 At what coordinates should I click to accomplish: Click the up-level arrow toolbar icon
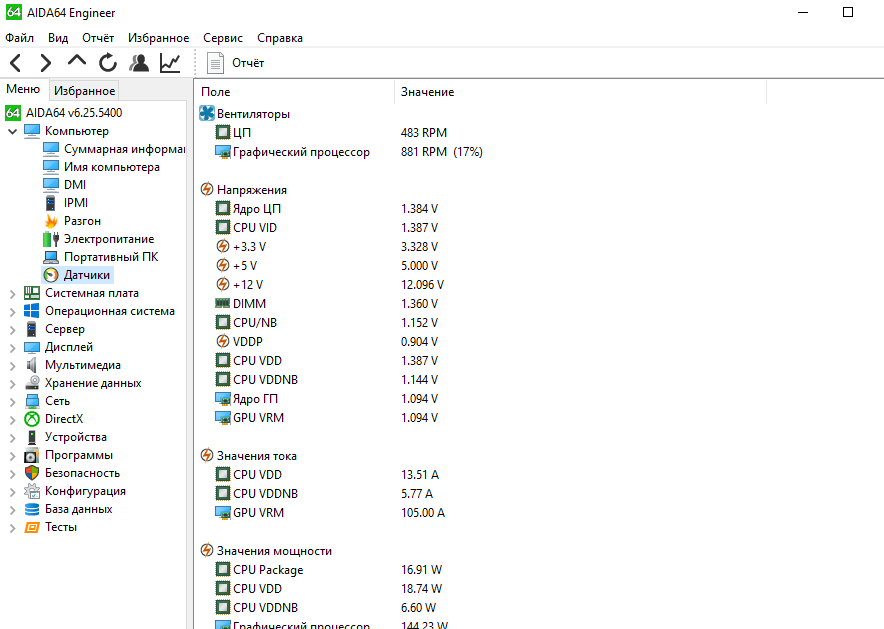coord(77,61)
